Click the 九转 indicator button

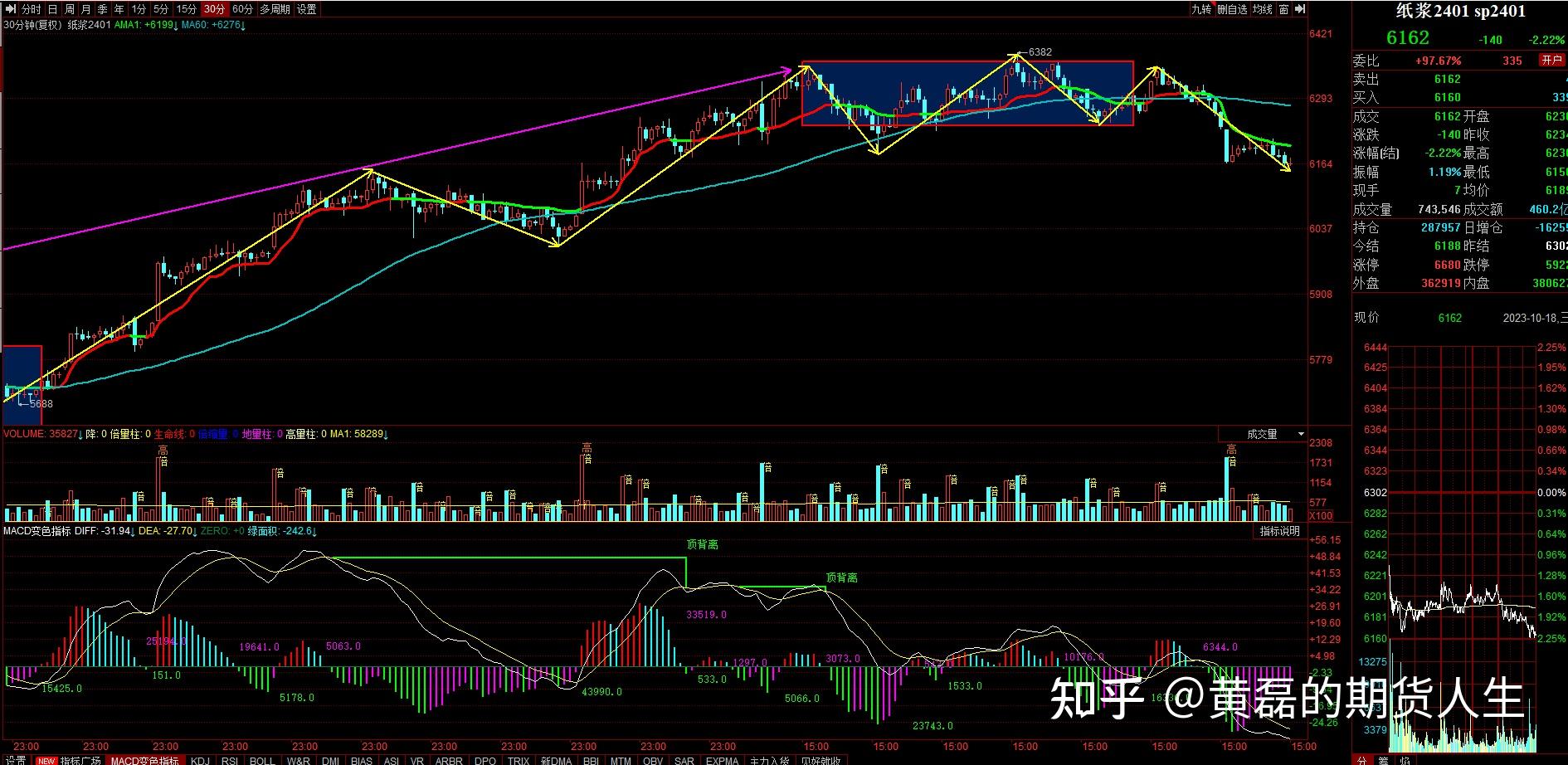click(1201, 9)
